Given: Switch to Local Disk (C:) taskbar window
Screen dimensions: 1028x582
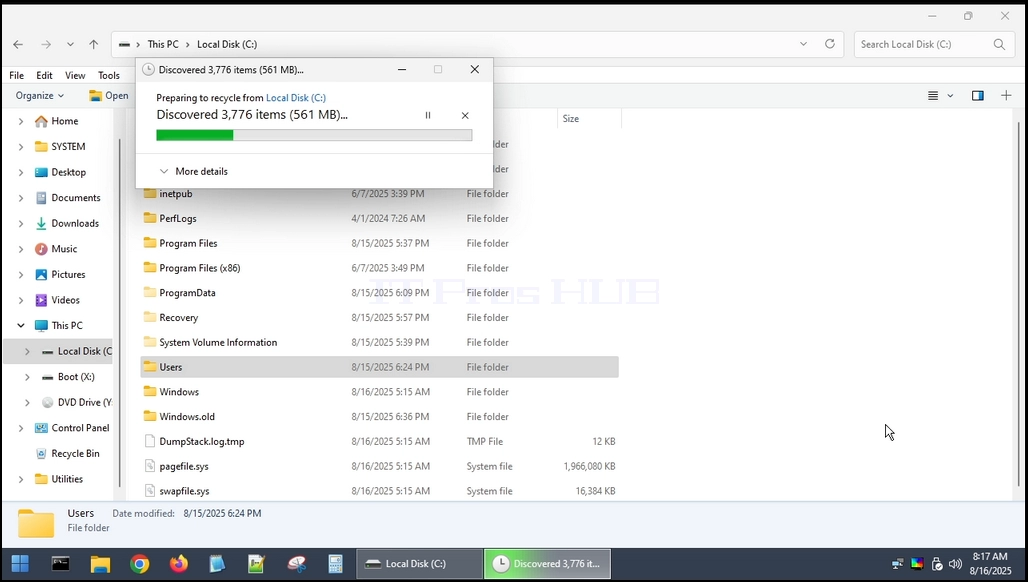Looking at the screenshot, I should tap(419, 564).
